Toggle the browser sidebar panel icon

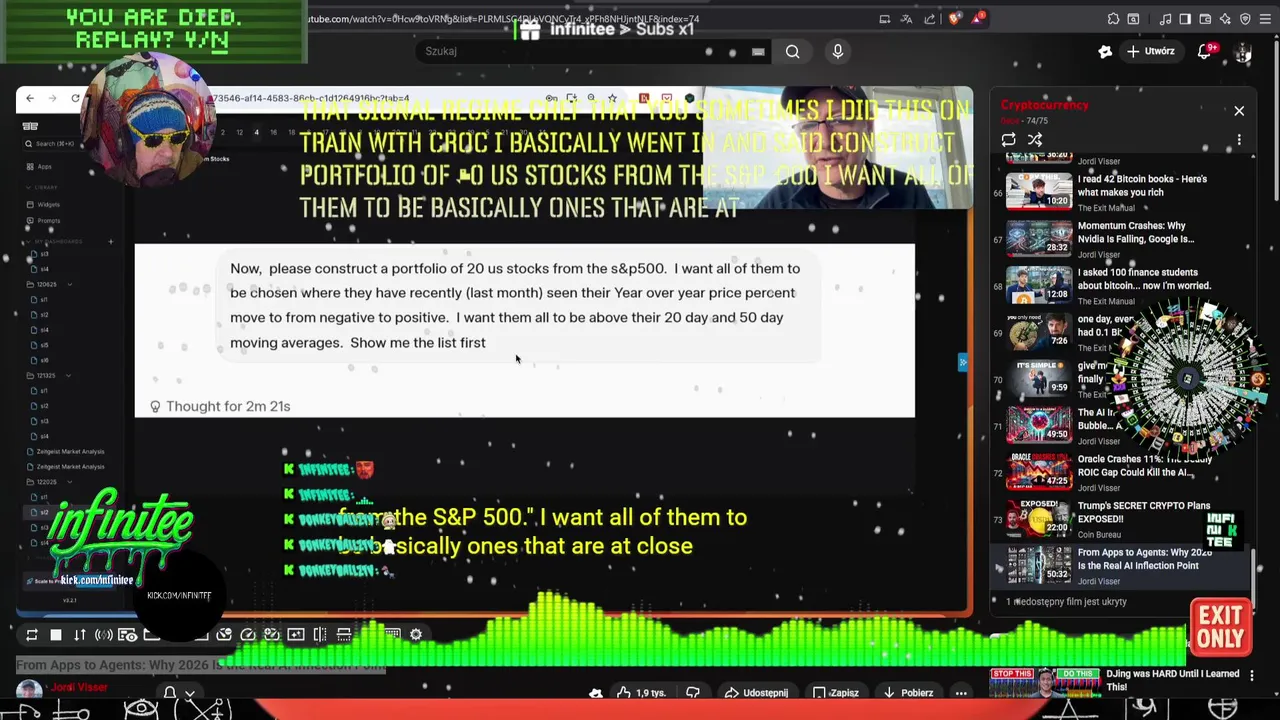point(1186,18)
